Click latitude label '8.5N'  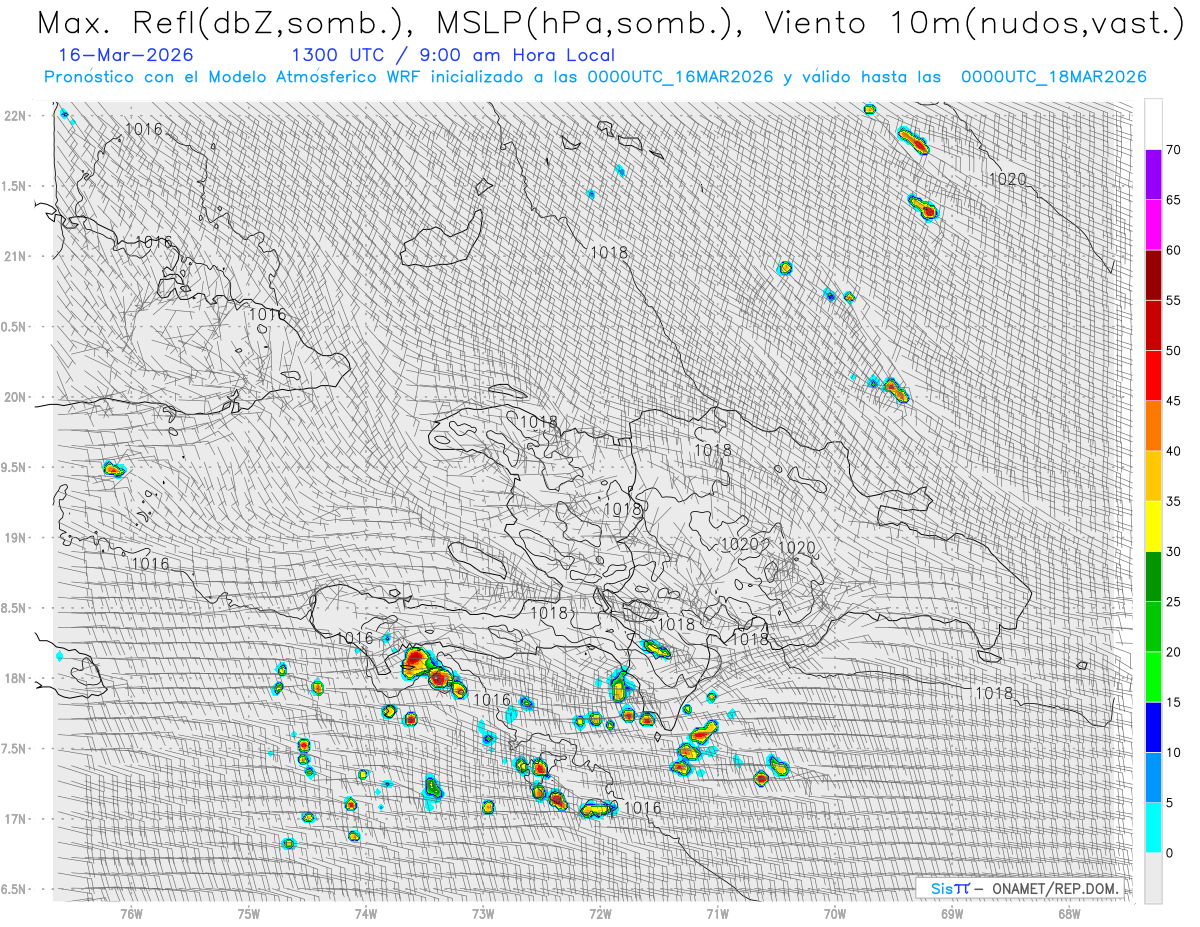[x=15, y=608]
